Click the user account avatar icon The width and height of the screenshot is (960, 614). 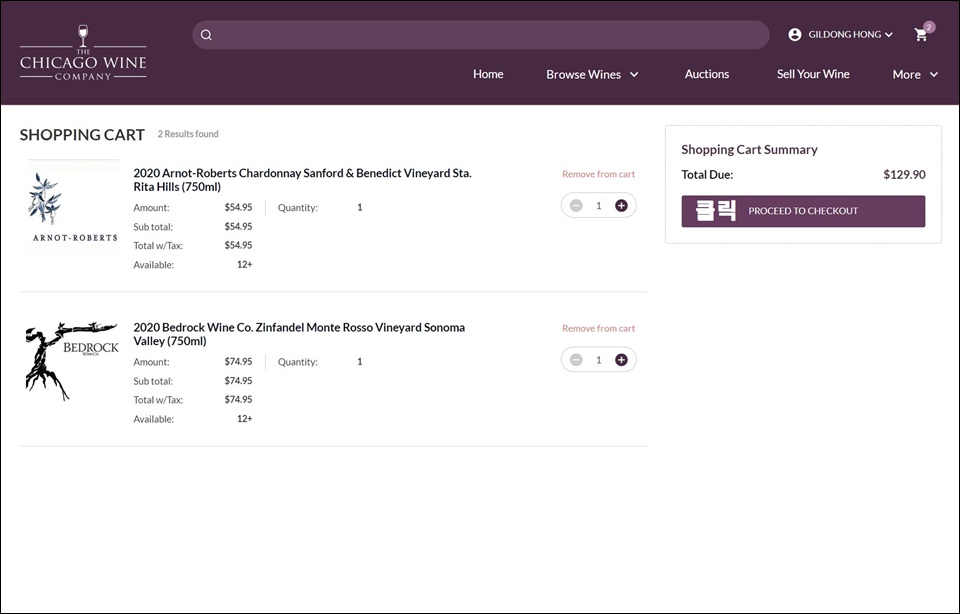point(795,35)
